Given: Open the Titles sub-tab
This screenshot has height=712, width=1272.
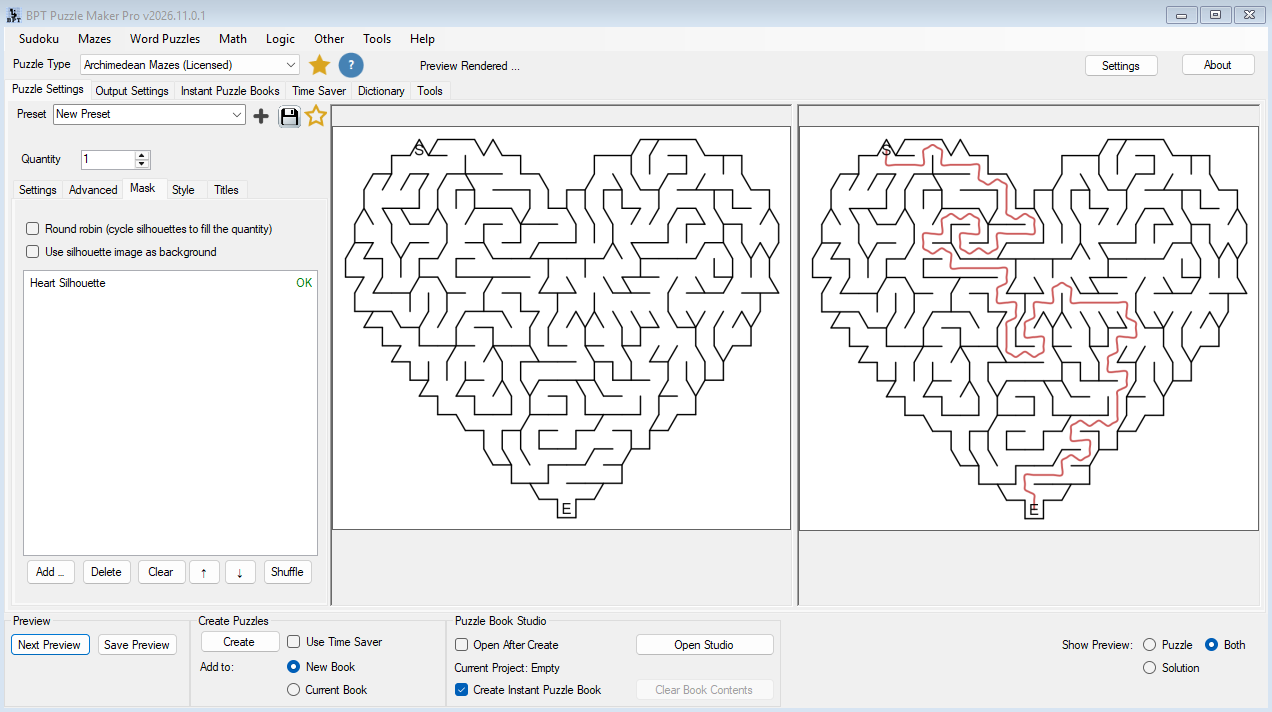Looking at the screenshot, I should point(226,190).
